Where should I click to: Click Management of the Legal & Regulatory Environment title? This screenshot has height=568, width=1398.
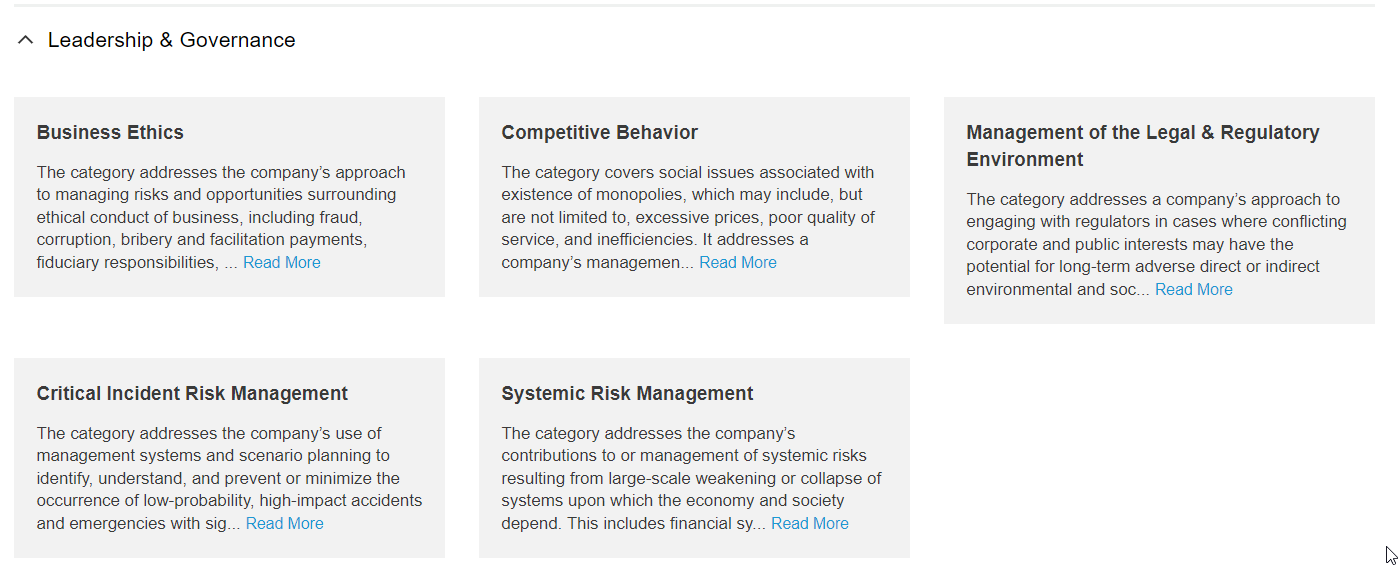1142,146
